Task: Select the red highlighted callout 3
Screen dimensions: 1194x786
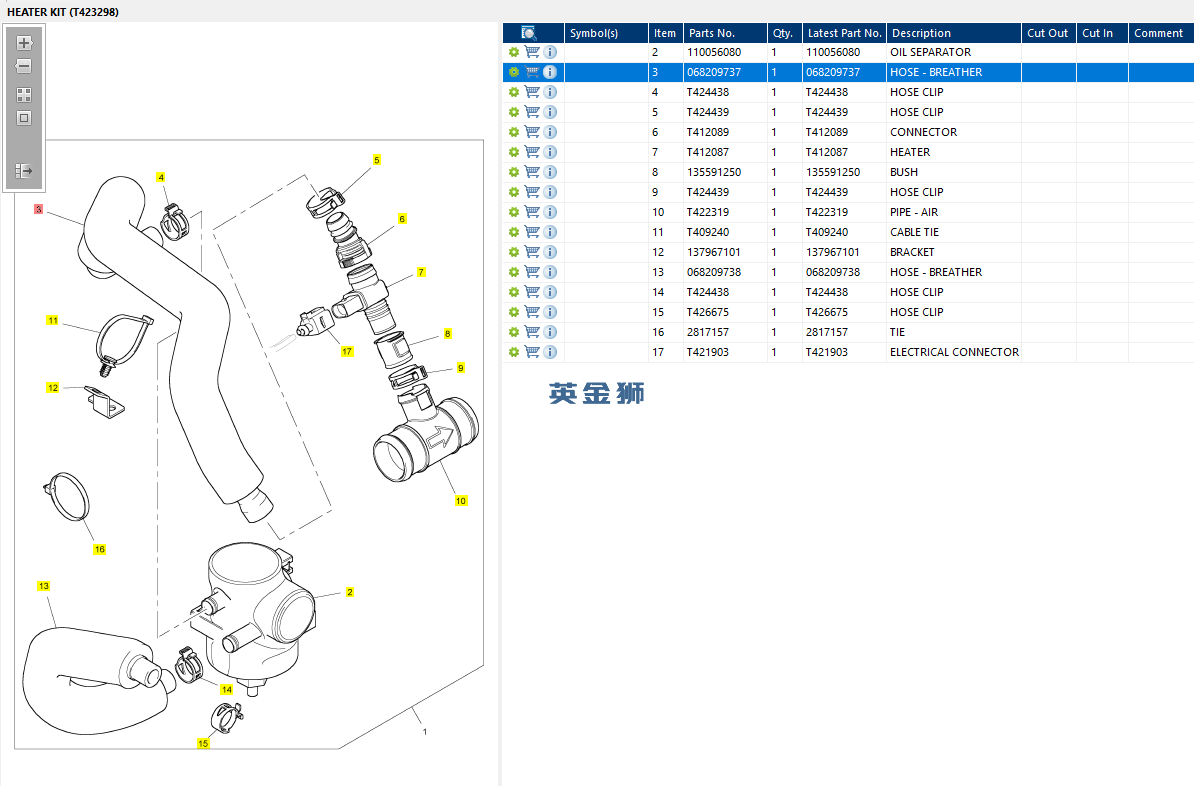Action: point(38,209)
